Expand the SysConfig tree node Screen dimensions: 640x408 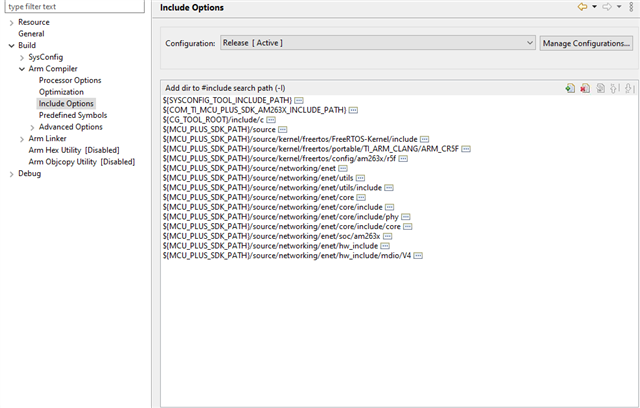[22, 58]
